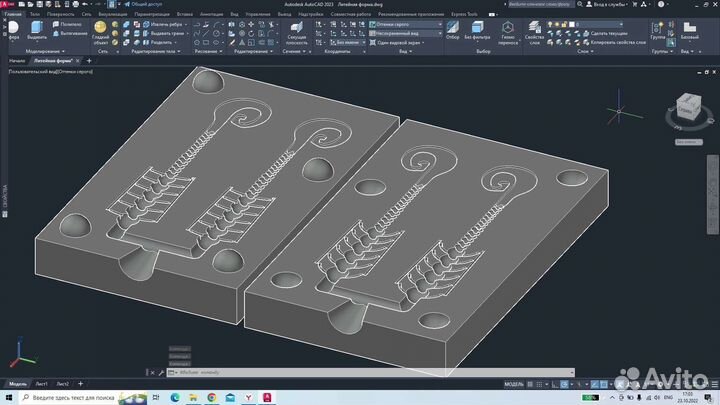Click the Без фильтра selection filter icon
The image size is (720, 405).
point(477,30)
